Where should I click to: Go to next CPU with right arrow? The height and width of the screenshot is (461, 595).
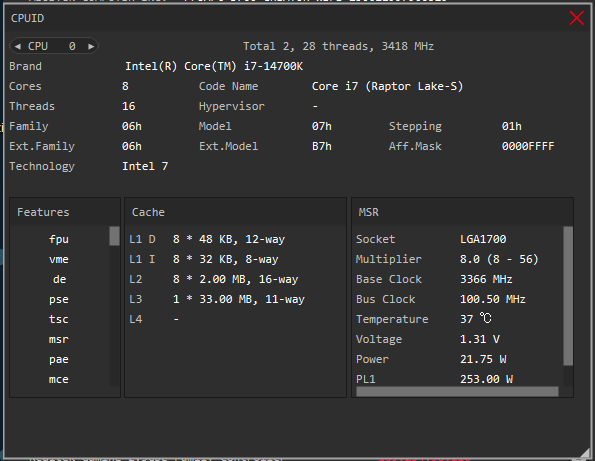tap(91, 46)
